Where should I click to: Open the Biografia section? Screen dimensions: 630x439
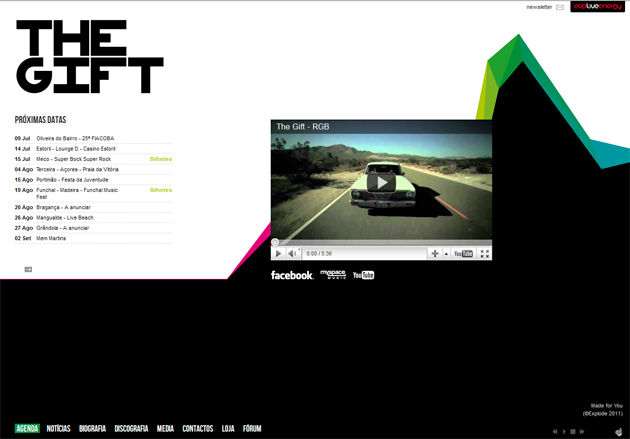click(92, 429)
